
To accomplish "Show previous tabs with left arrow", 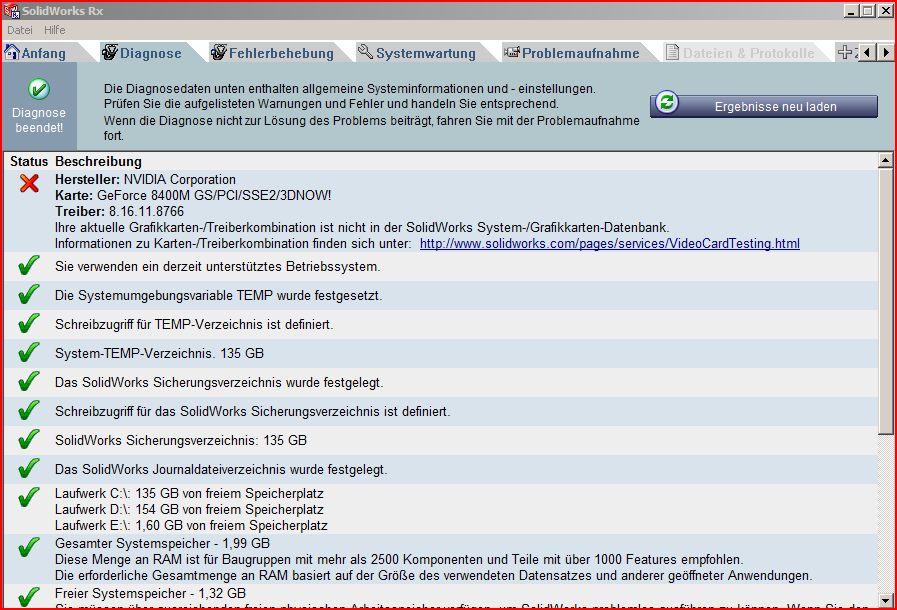I will click(867, 52).
